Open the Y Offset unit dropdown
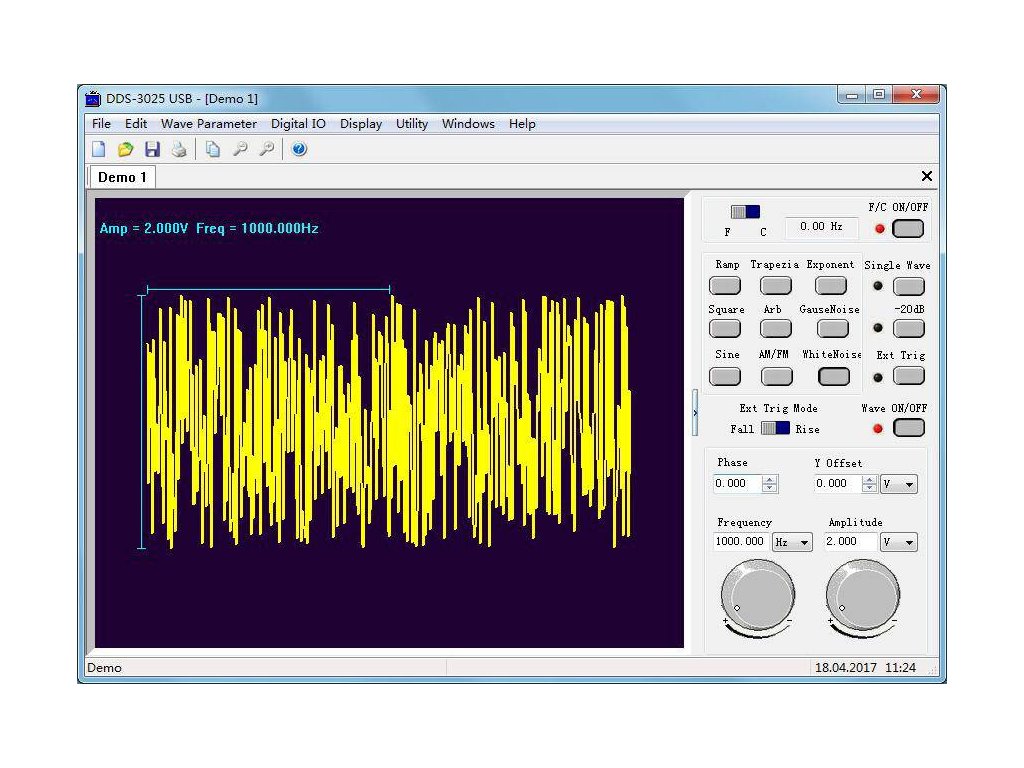The image size is (1024, 768). (x=898, y=484)
